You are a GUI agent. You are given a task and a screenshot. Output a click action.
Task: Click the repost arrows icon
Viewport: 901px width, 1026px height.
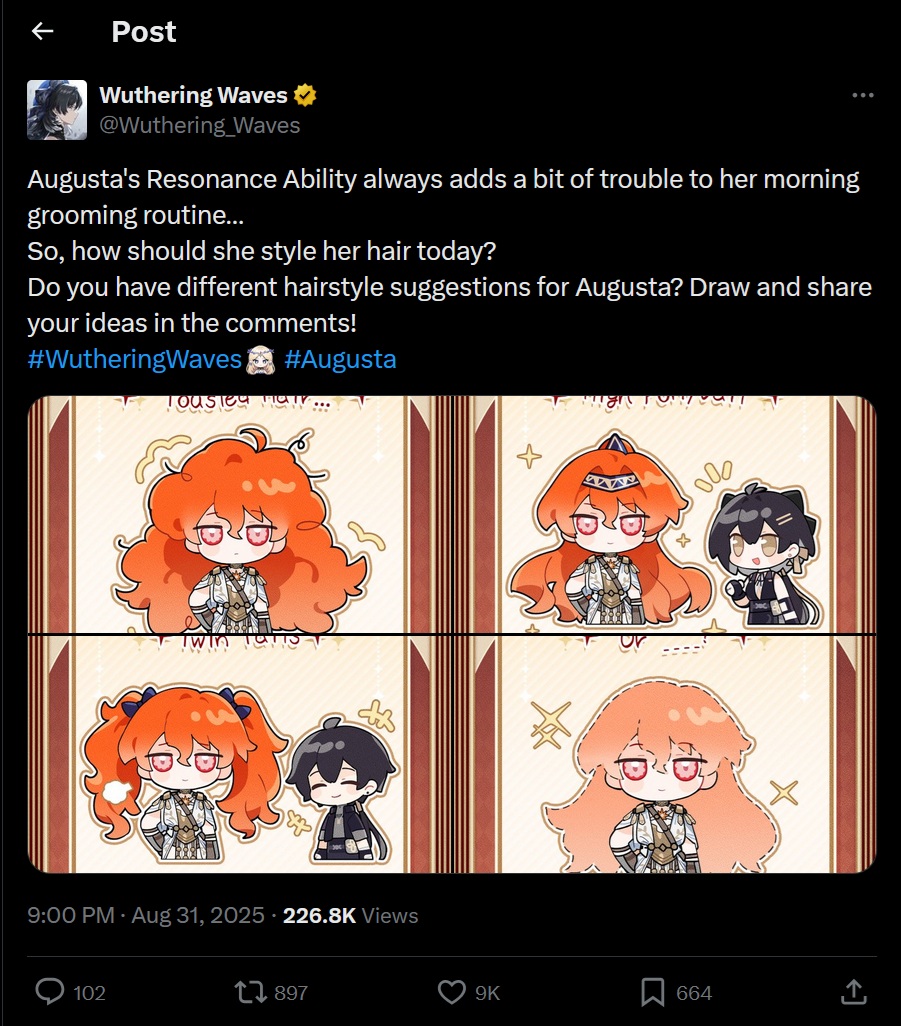click(x=251, y=992)
